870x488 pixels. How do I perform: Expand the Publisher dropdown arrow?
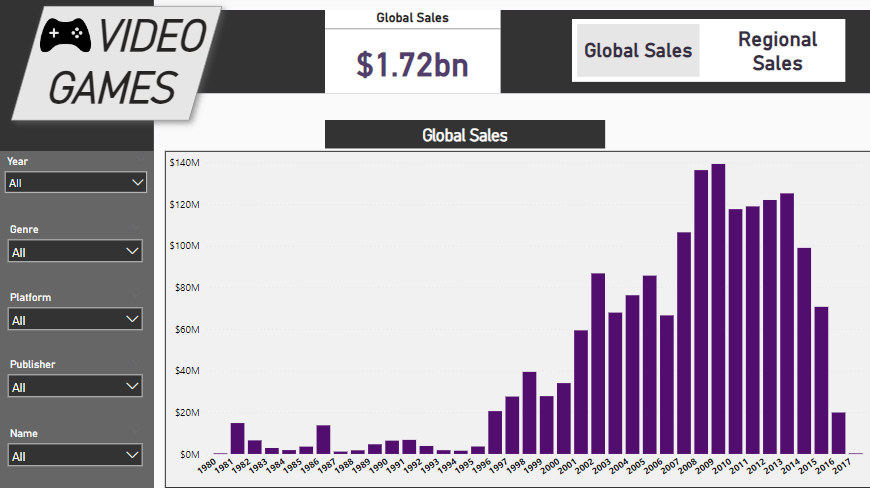(132, 386)
